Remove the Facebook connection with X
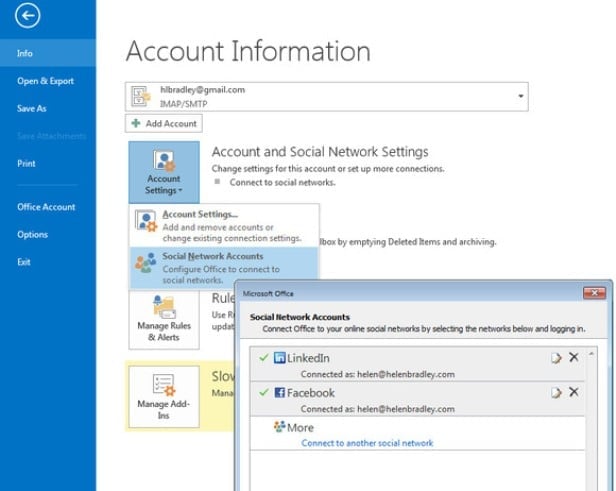This screenshot has width=616, height=491. (574, 392)
